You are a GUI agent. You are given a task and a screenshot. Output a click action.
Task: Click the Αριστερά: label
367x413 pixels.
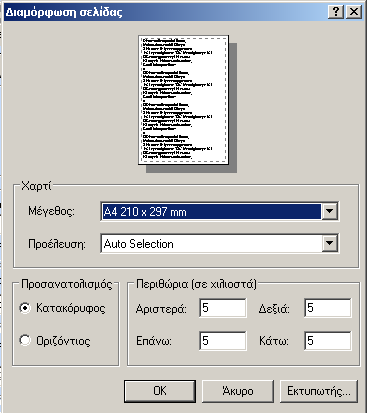161,309
